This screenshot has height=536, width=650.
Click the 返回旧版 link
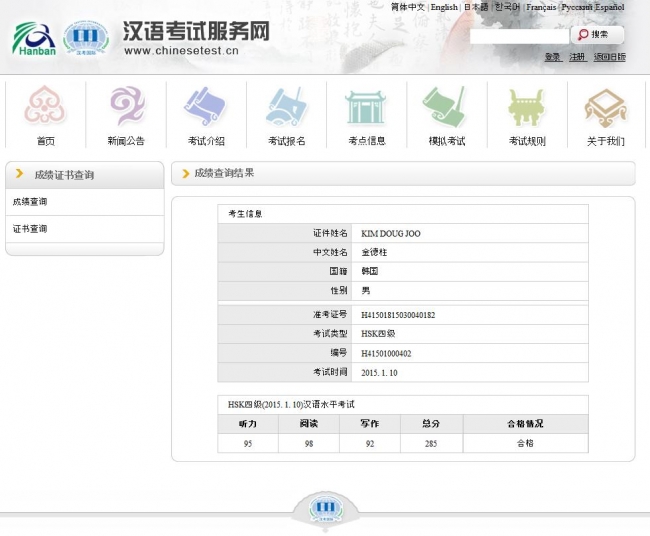tap(609, 57)
